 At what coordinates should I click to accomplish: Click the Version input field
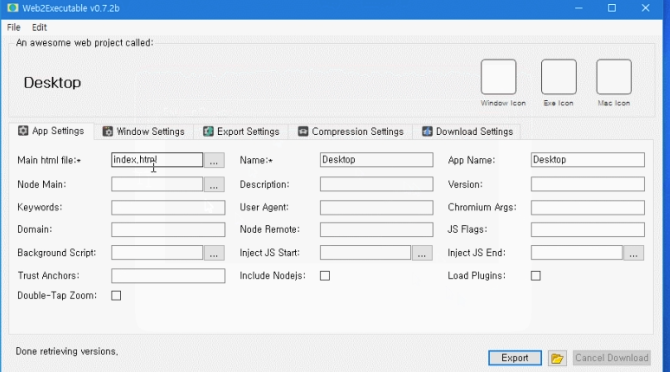click(x=588, y=184)
